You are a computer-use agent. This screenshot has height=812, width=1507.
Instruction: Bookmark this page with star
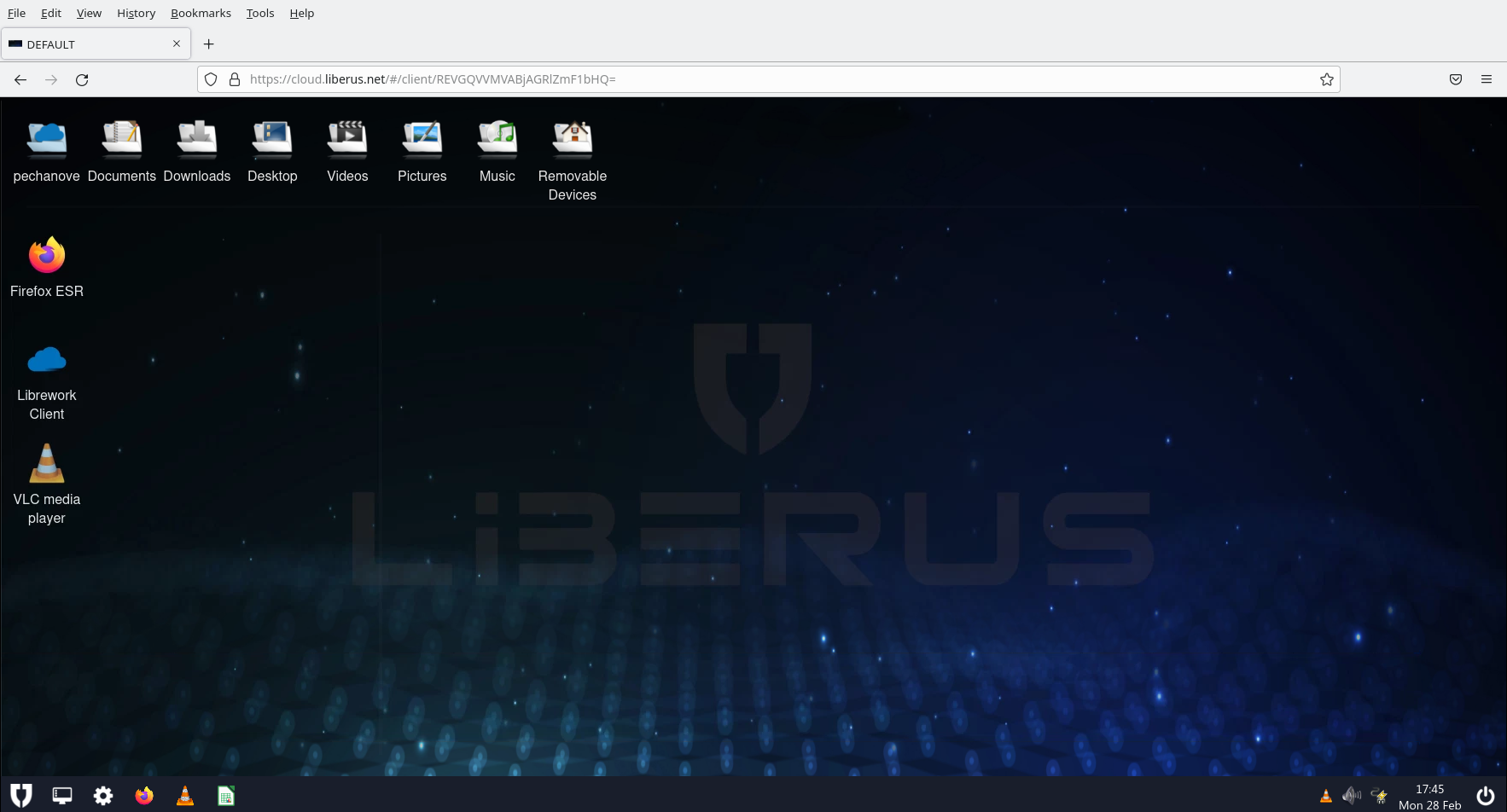(1327, 79)
